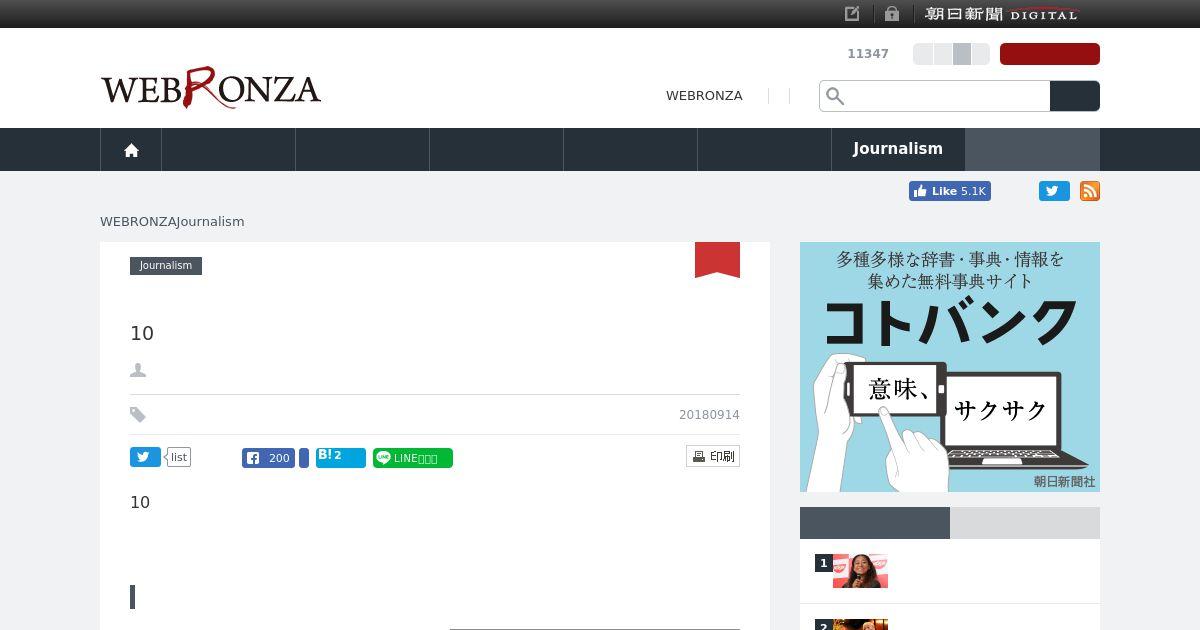Viewport: 1200px width, 630px height.
Task: Open the rank 1 article thumbnail
Action: point(860,571)
